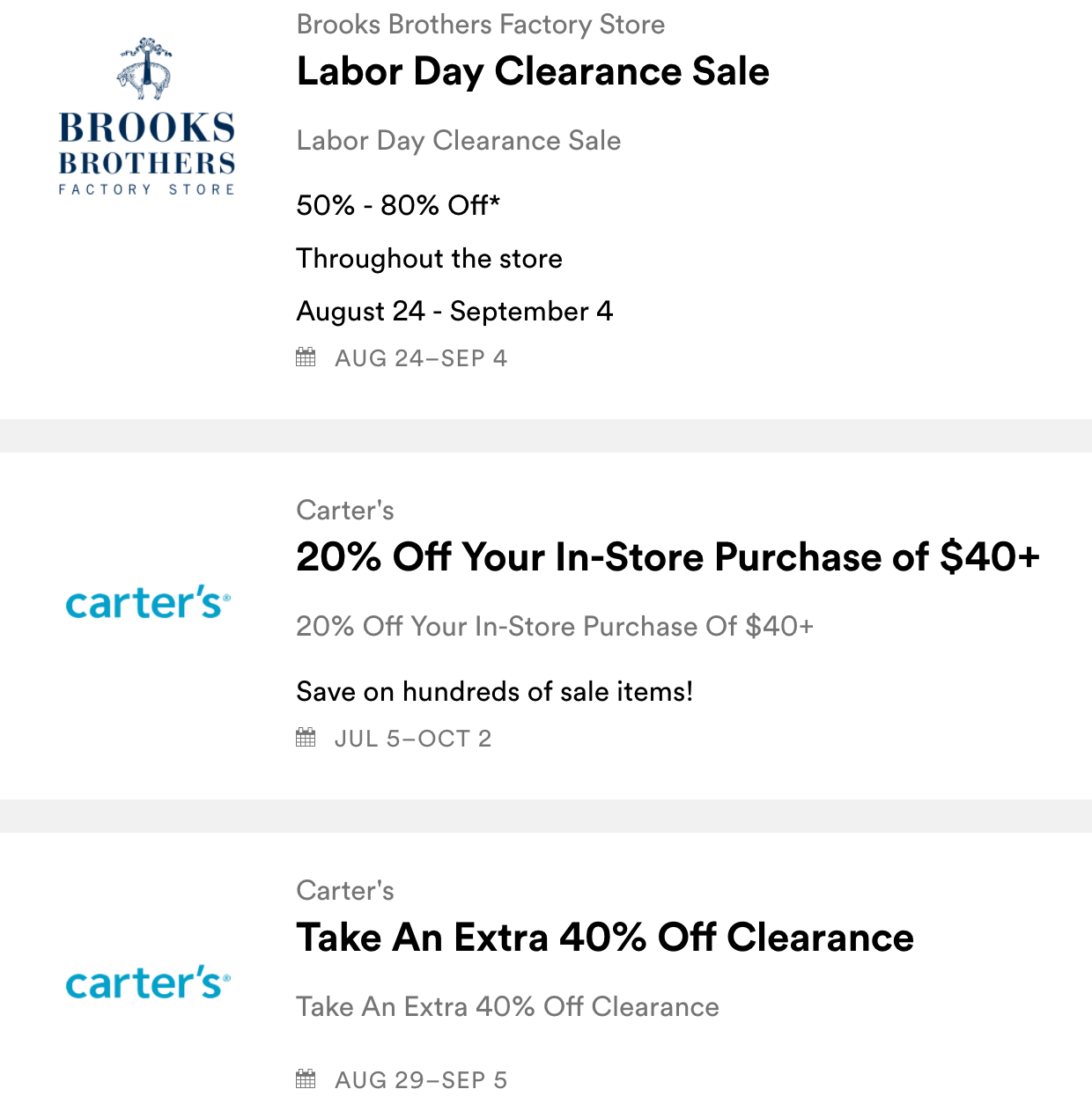1092x1104 pixels.
Task: Open Take An Extra 40% Off Clearance heading
Action: click(605, 938)
